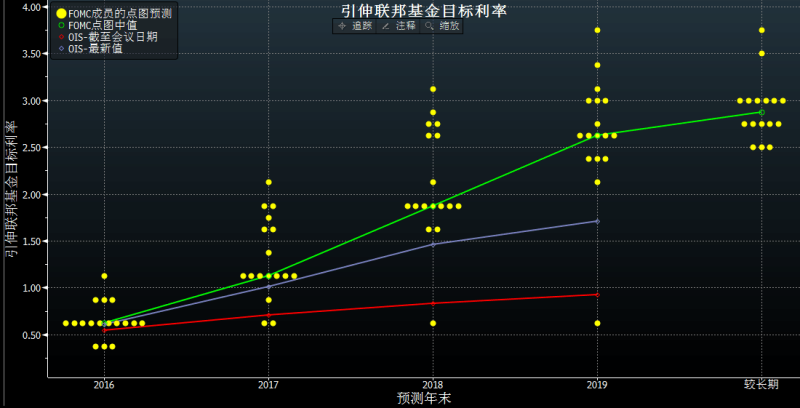Screen dimensions: 800x408
Task: Click the 追踪 crosshair tool
Action: coord(351,26)
